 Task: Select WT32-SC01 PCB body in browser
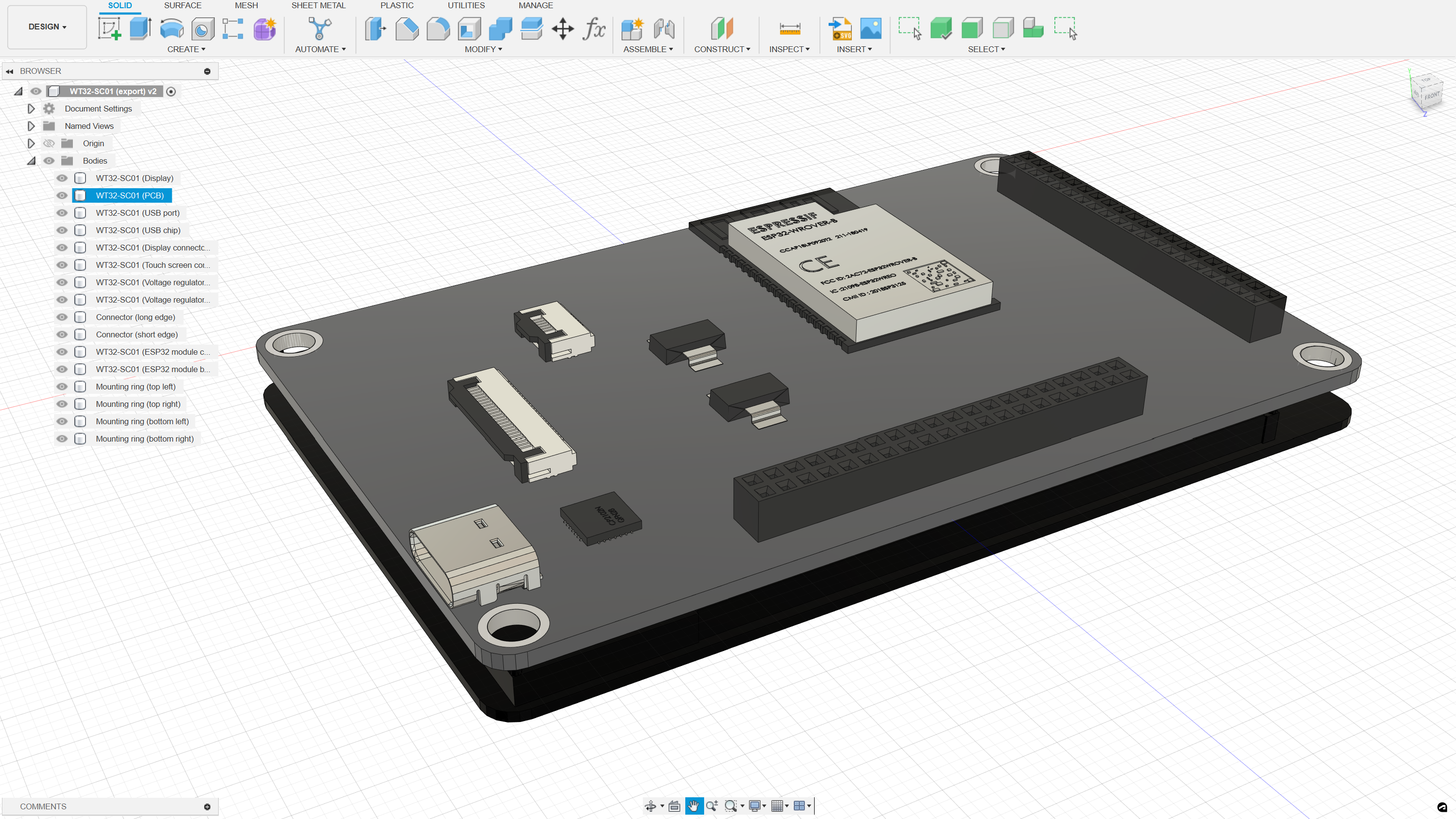tap(129, 195)
